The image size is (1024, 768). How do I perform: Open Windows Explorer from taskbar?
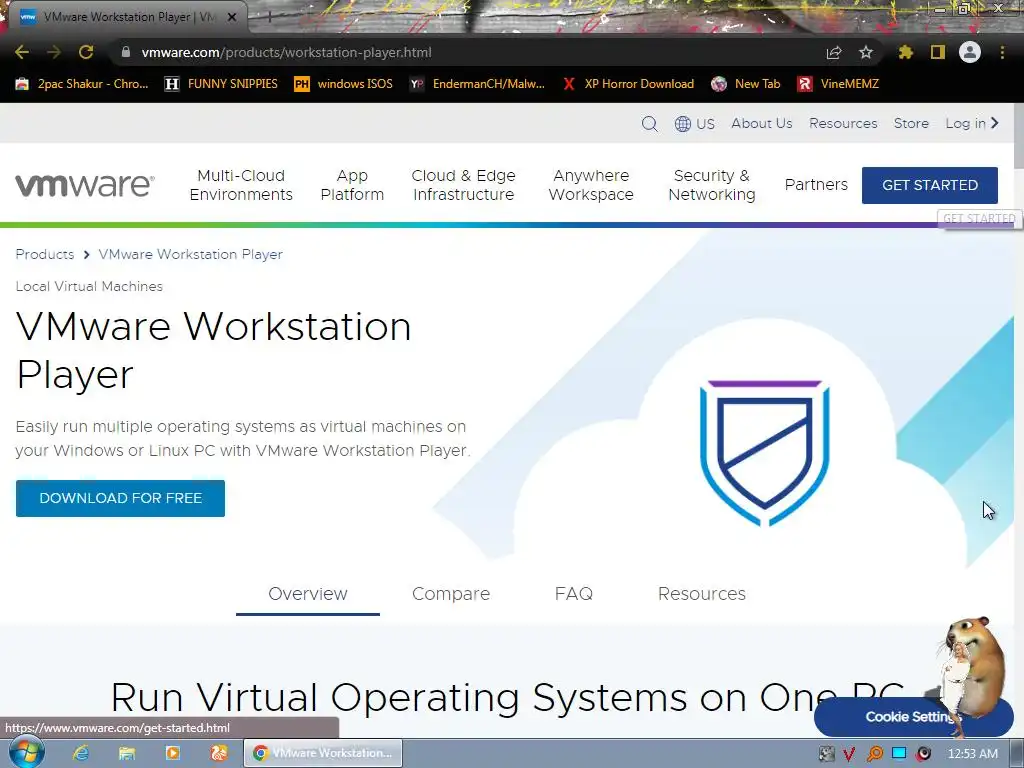(x=127, y=753)
